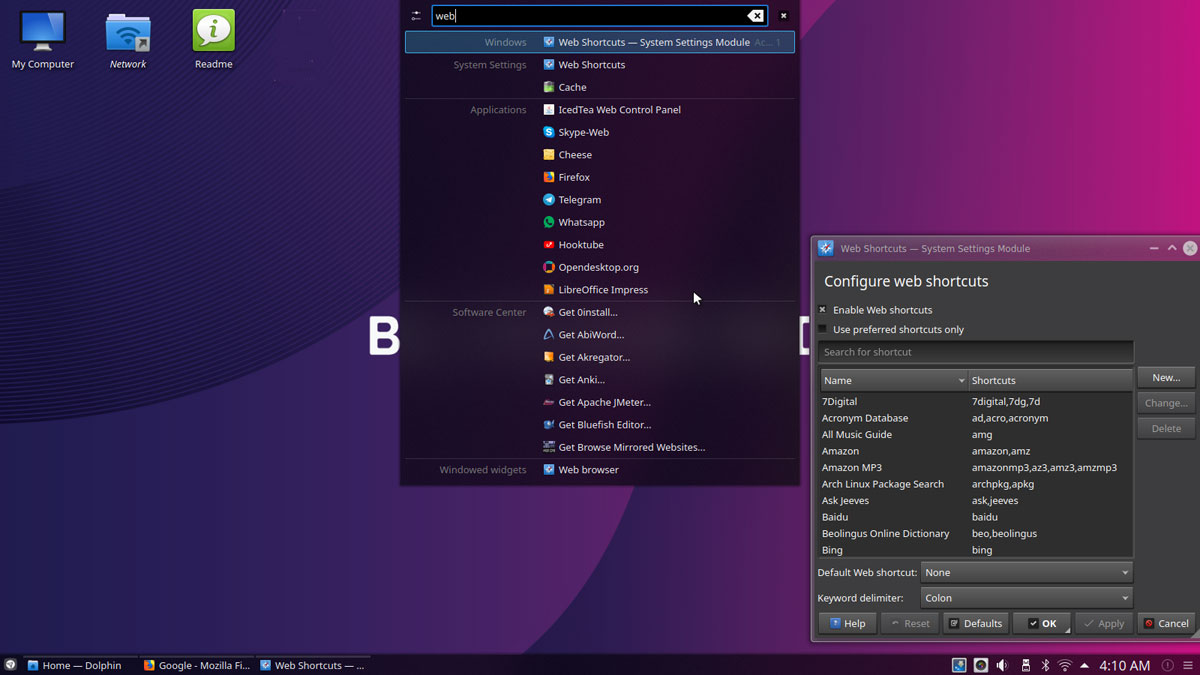The image size is (1200, 675).
Task: Click the Bluetooth tray icon
Action: [x=1045, y=665]
